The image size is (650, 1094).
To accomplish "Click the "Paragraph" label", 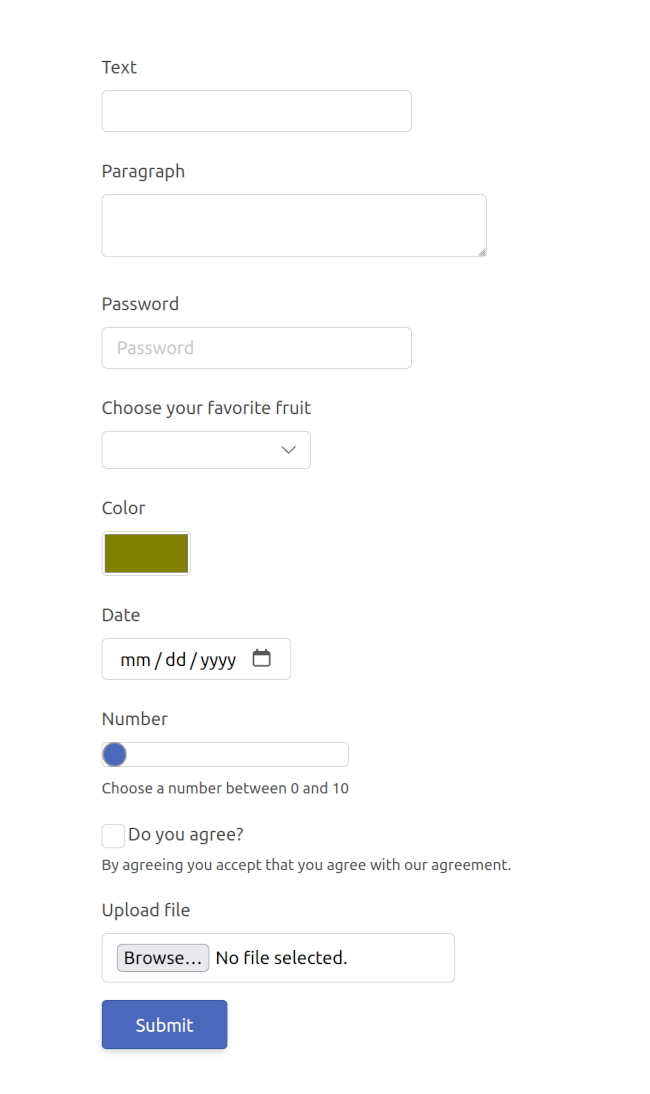I will tap(143, 172).
